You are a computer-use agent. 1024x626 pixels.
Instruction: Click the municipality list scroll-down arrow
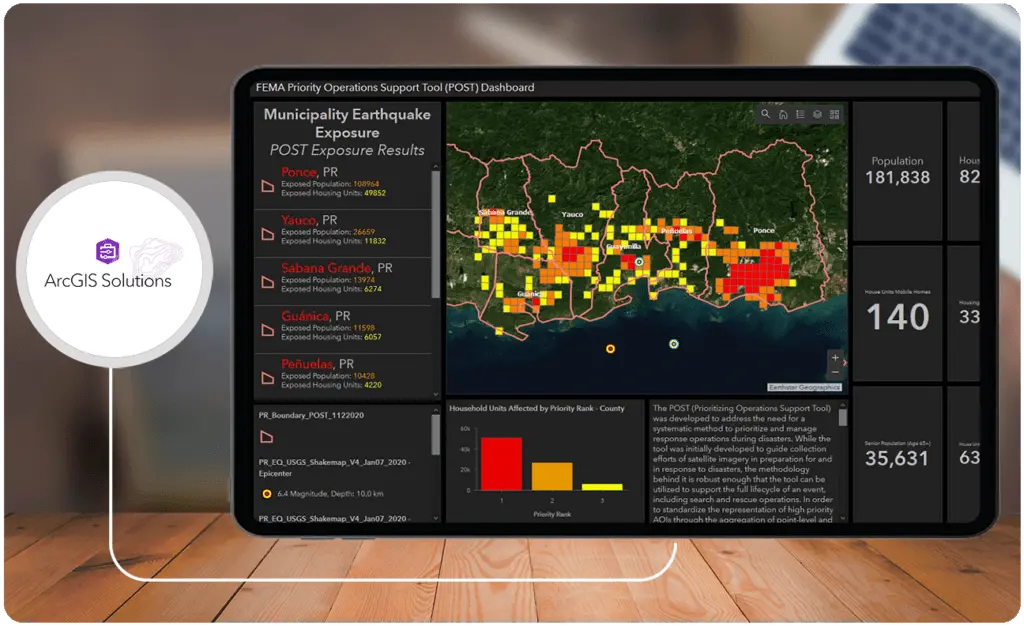click(436, 395)
